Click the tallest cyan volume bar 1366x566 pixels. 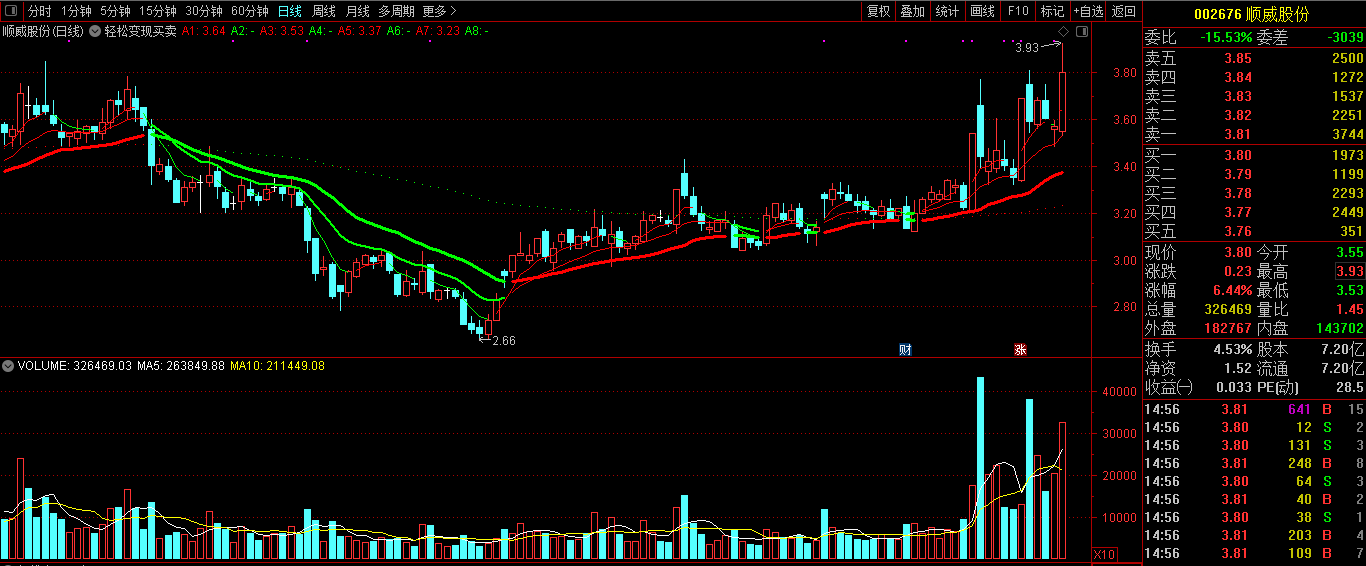[x=981, y=468]
